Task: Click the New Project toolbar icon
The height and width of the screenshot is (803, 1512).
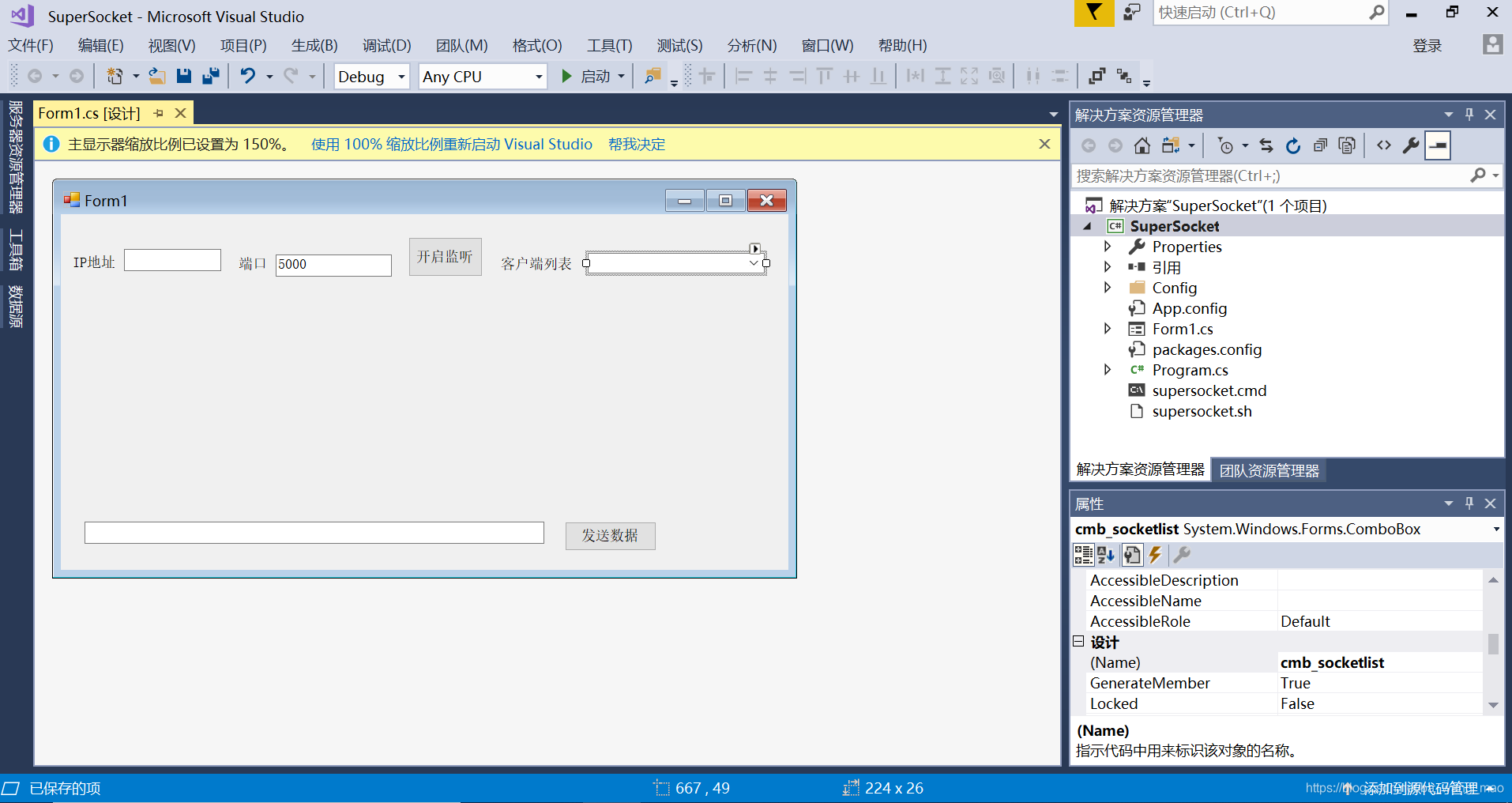Action: [115, 76]
